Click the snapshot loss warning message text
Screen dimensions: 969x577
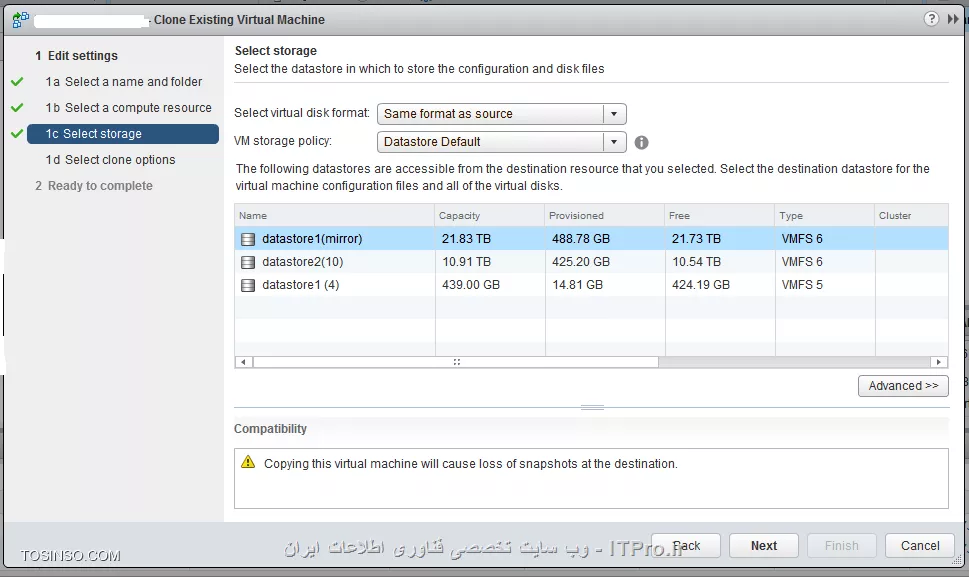click(x=470, y=464)
